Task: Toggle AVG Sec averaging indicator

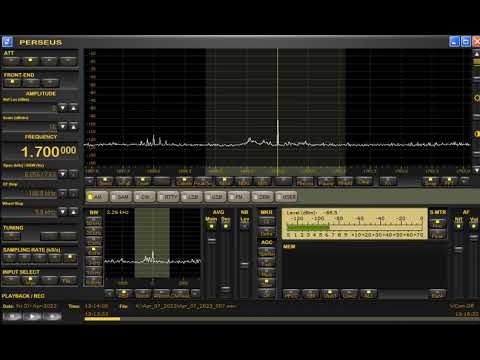Action: (x=226, y=227)
